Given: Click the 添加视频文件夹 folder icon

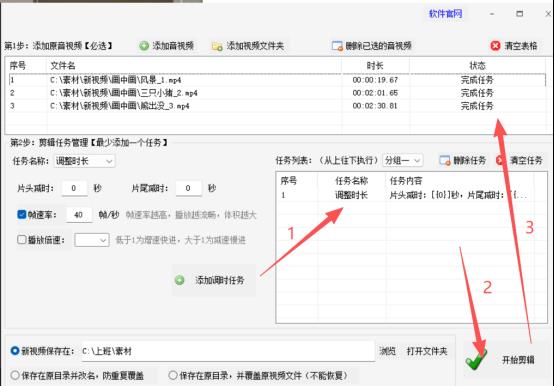Looking at the screenshot, I should [217, 46].
